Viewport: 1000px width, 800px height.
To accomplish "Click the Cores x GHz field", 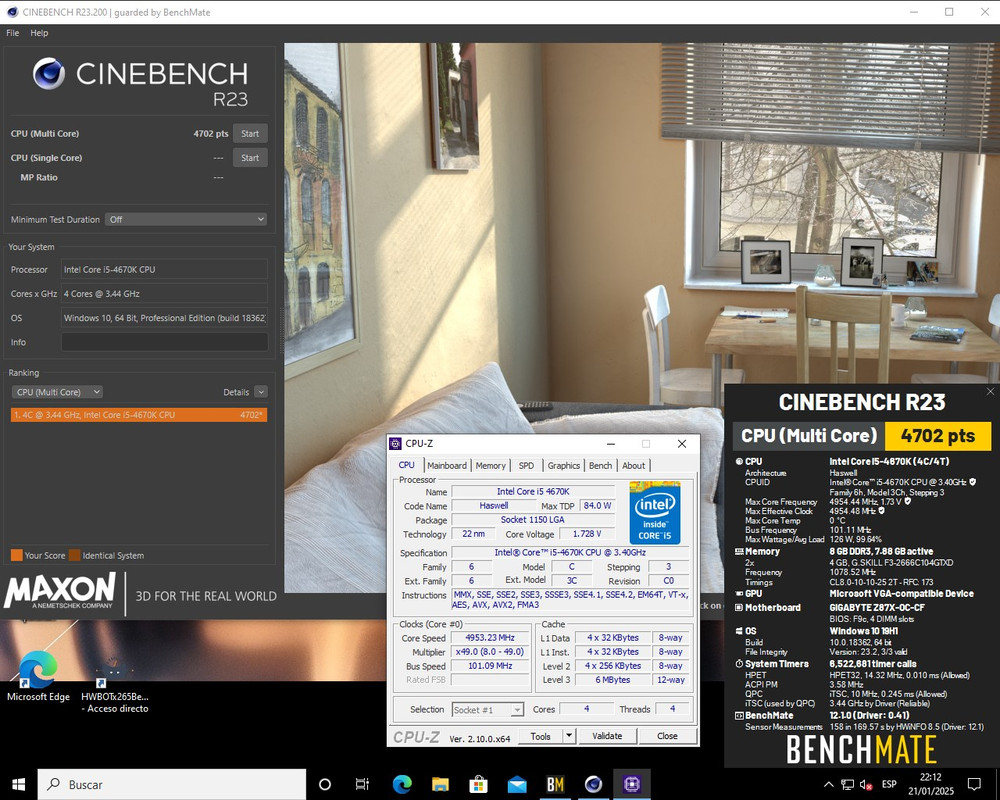I will click(164, 293).
